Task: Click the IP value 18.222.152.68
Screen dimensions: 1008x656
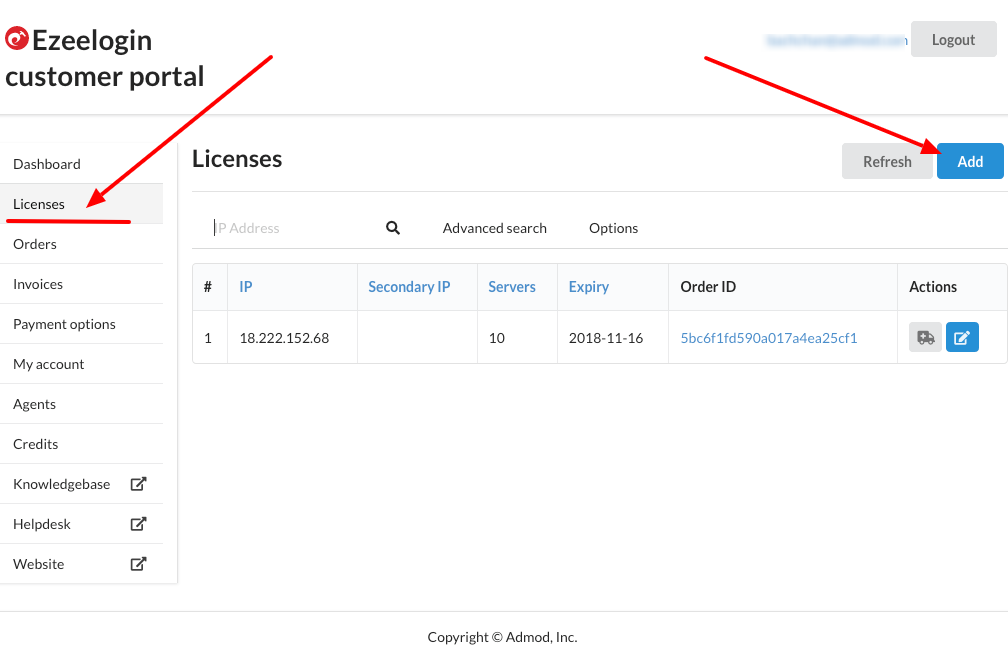Action: click(284, 338)
